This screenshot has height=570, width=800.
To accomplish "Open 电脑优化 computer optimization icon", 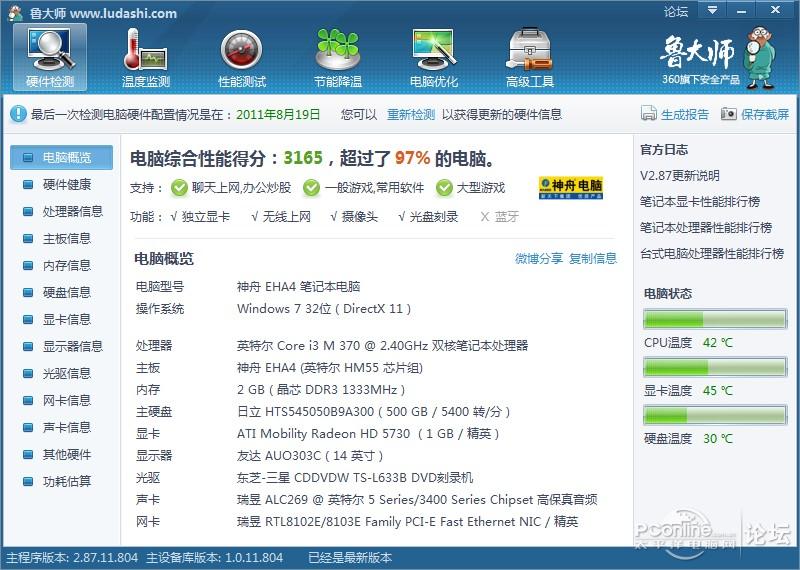I will [x=434, y=57].
